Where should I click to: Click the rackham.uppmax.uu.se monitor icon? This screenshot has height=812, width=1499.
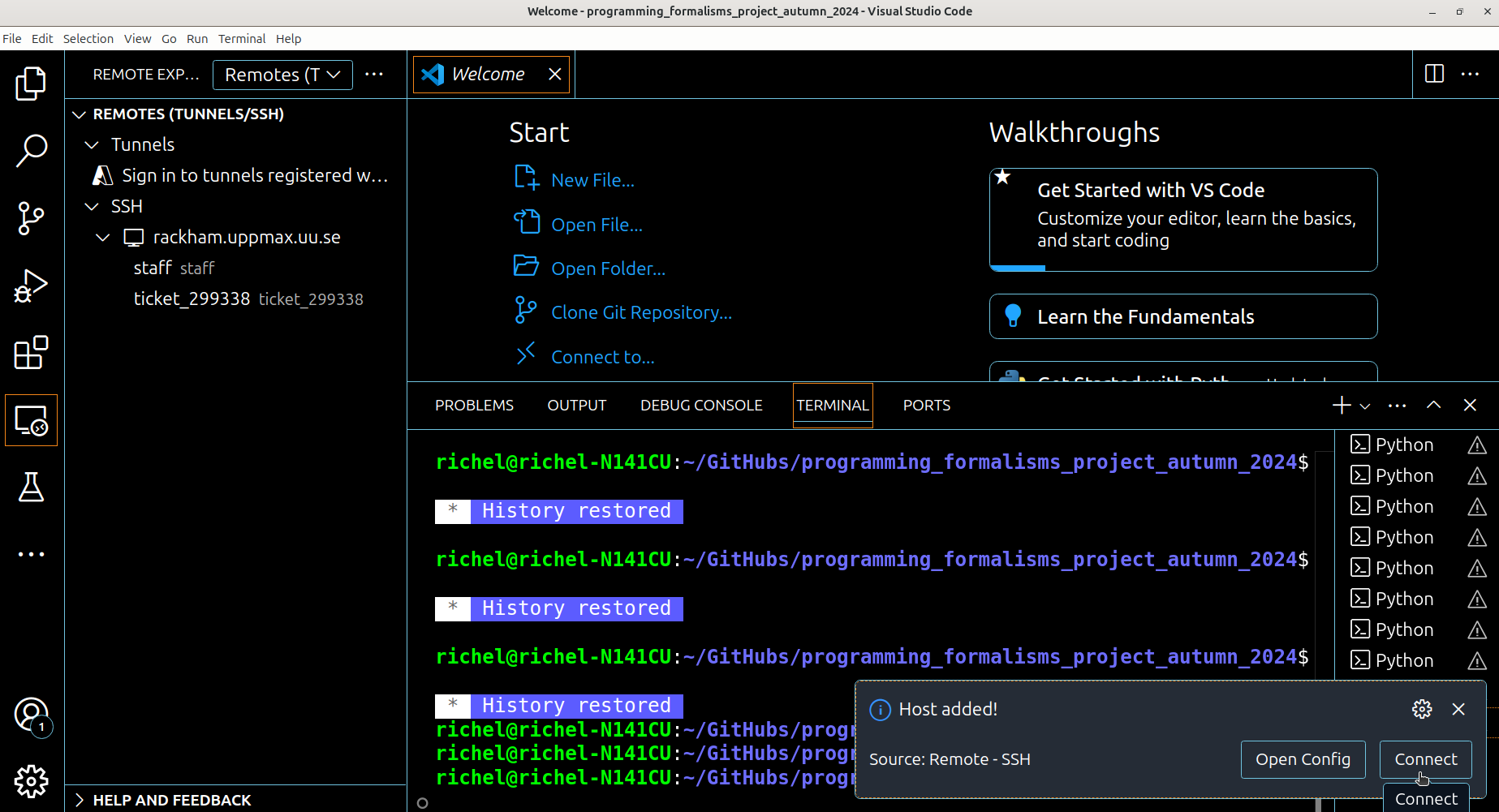pos(133,237)
